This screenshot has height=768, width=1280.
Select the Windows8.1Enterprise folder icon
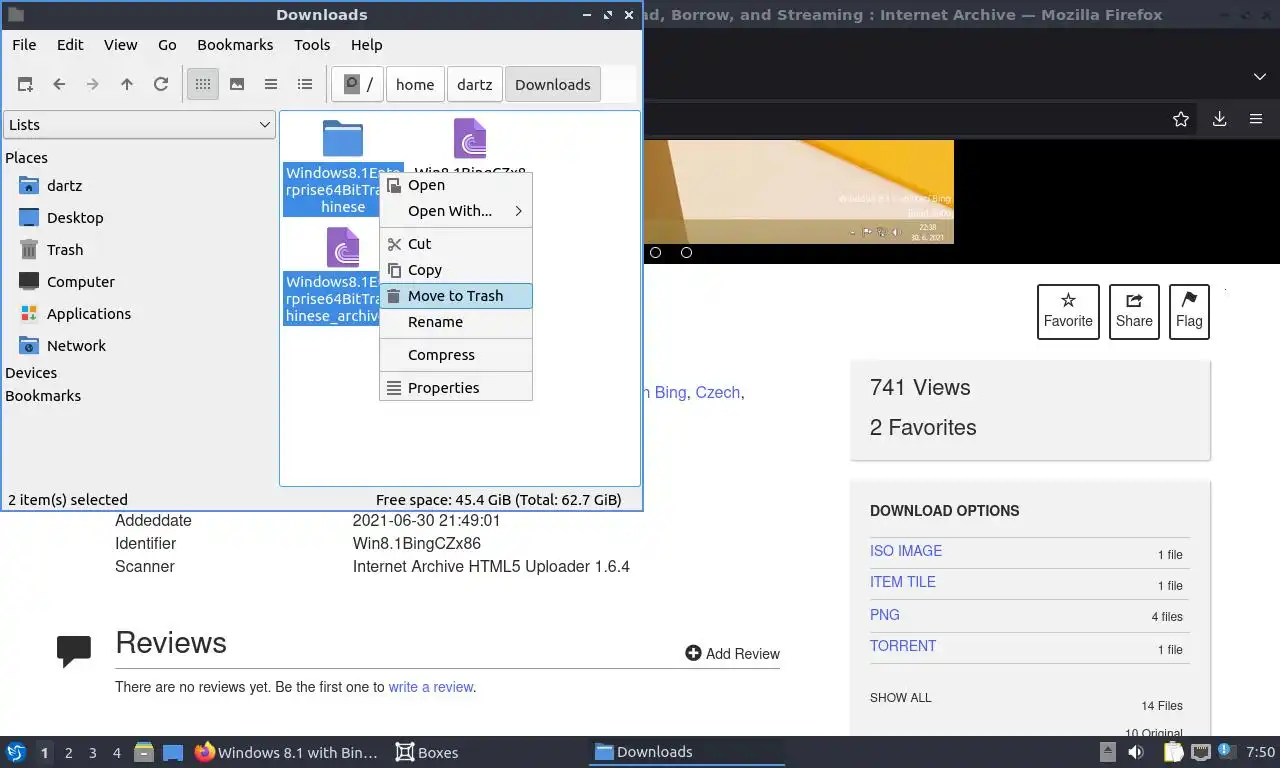point(342,139)
